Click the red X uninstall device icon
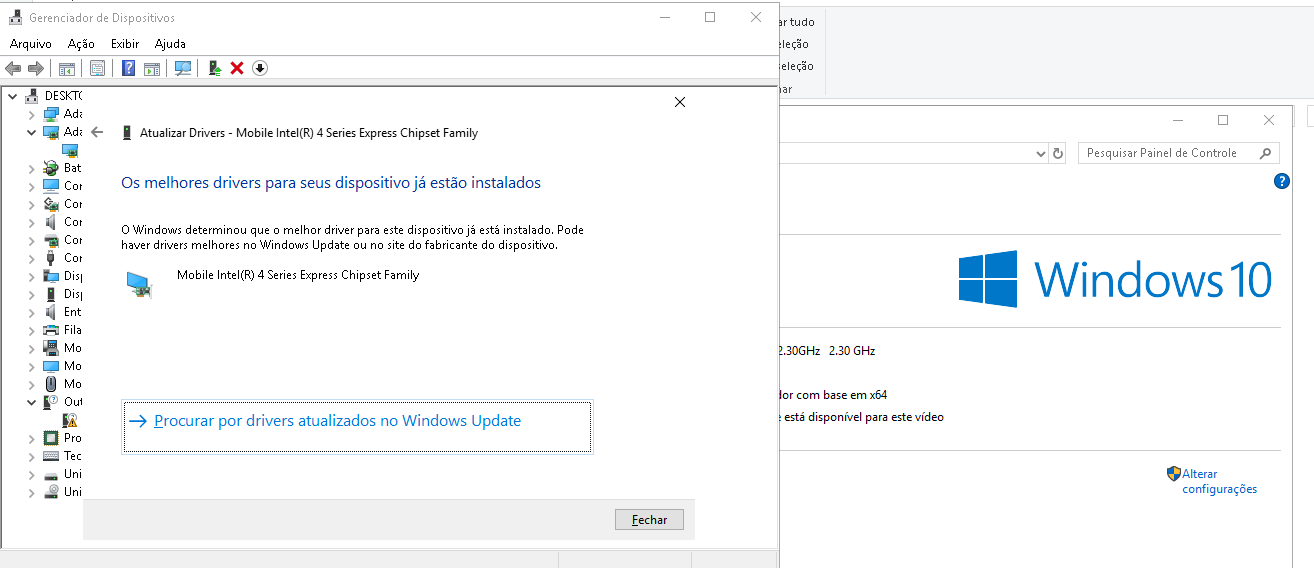This screenshot has height=568, width=1314. tap(237, 68)
